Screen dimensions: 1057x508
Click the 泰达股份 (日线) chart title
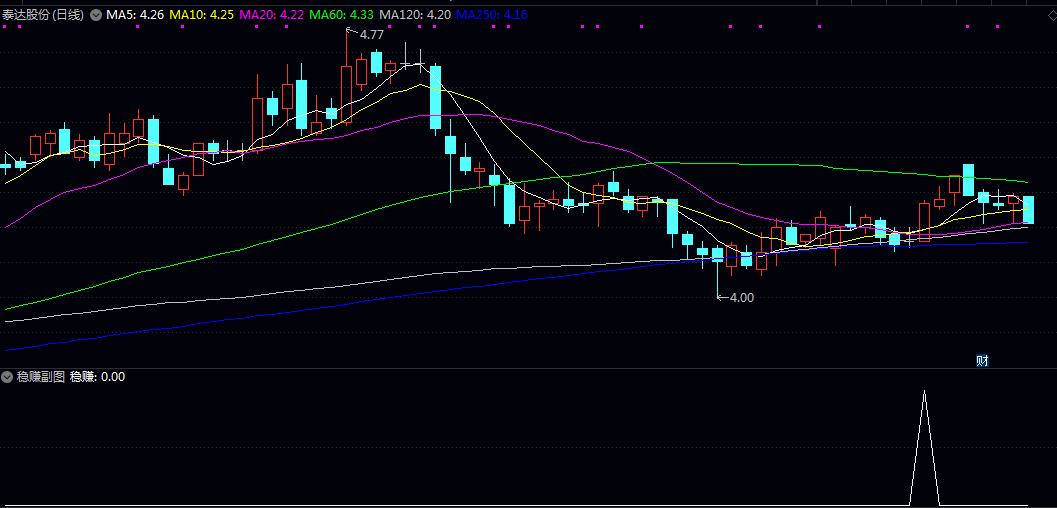(43, 15)
